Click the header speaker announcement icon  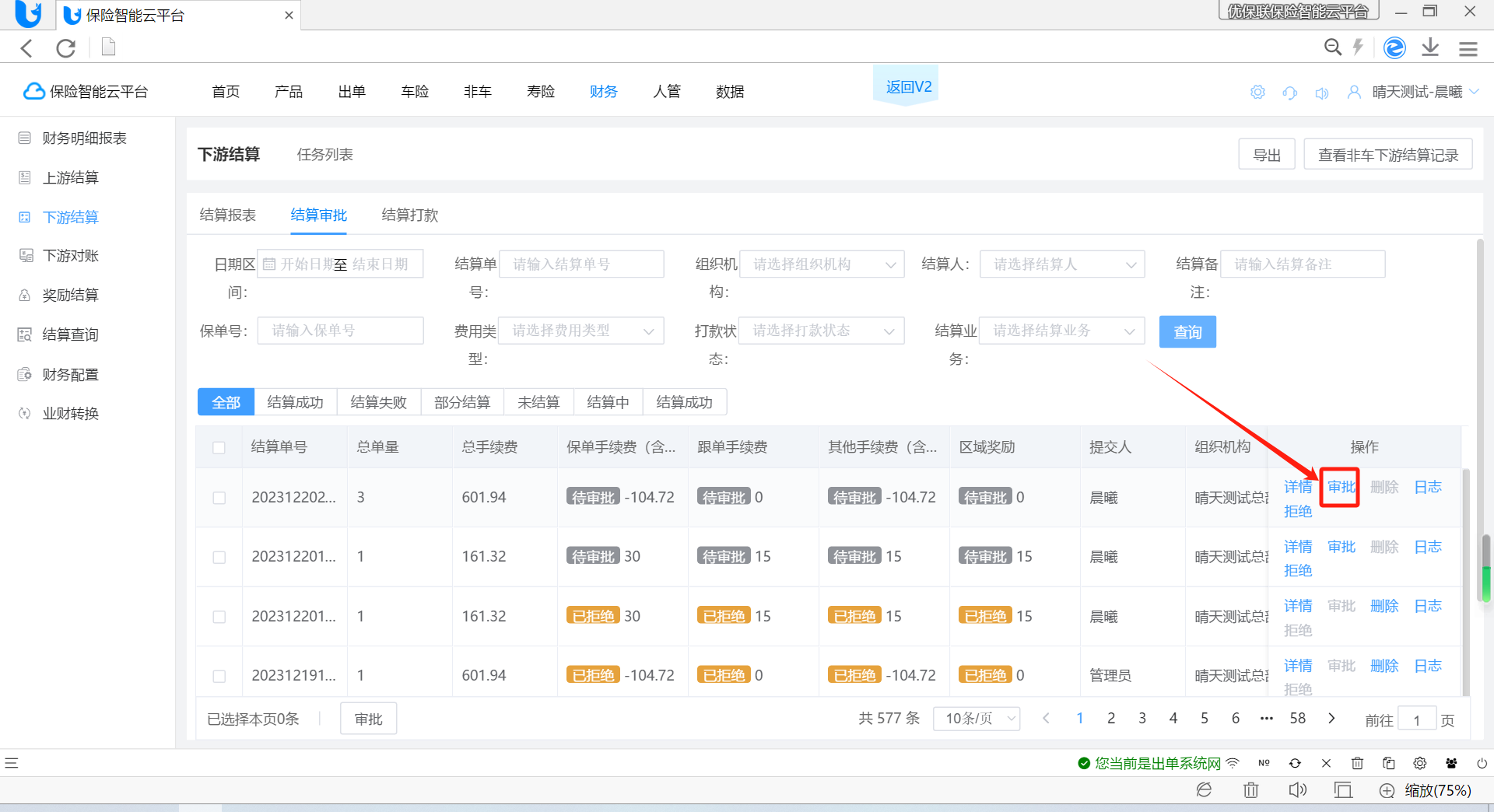[x=1322, y=93]
